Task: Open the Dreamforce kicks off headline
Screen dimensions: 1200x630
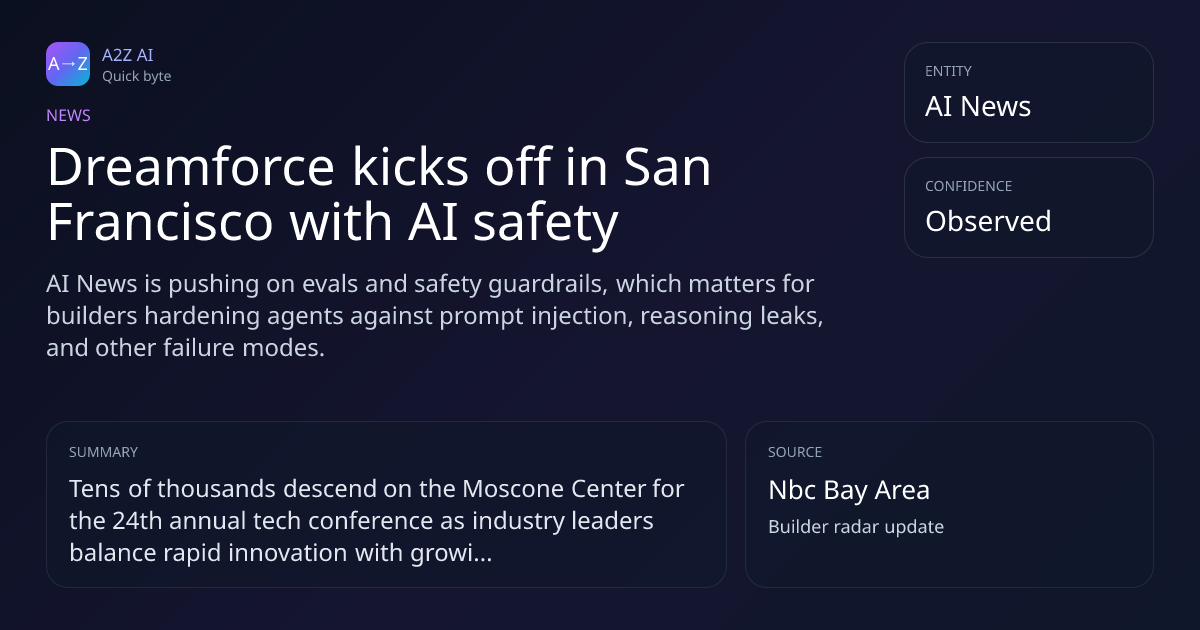Action: point(379,195)
